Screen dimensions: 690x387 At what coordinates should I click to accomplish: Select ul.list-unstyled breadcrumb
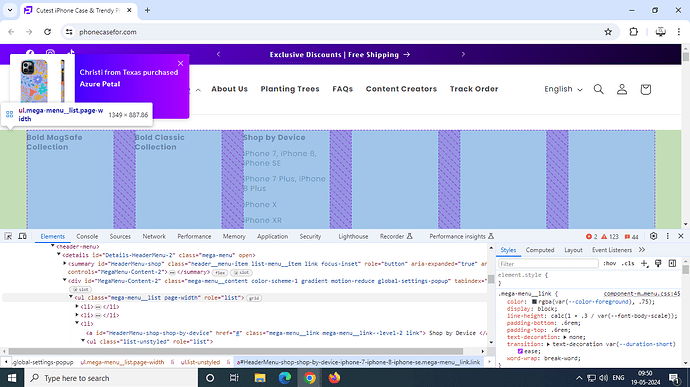[200, 362]
